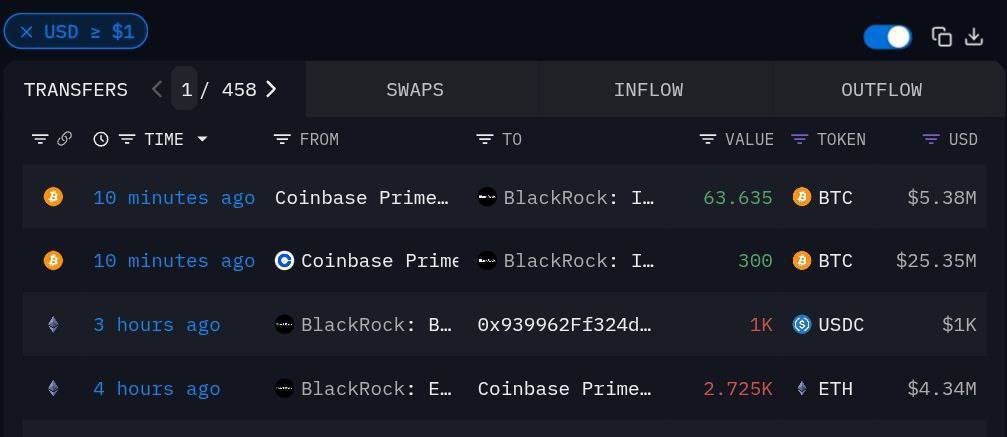Open the FROM column filter

(x=282, y=139)
